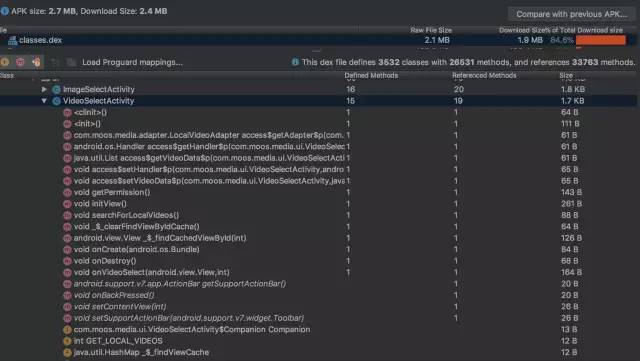
Task: Click the classes.dex file icon
Action: [13, 40]
